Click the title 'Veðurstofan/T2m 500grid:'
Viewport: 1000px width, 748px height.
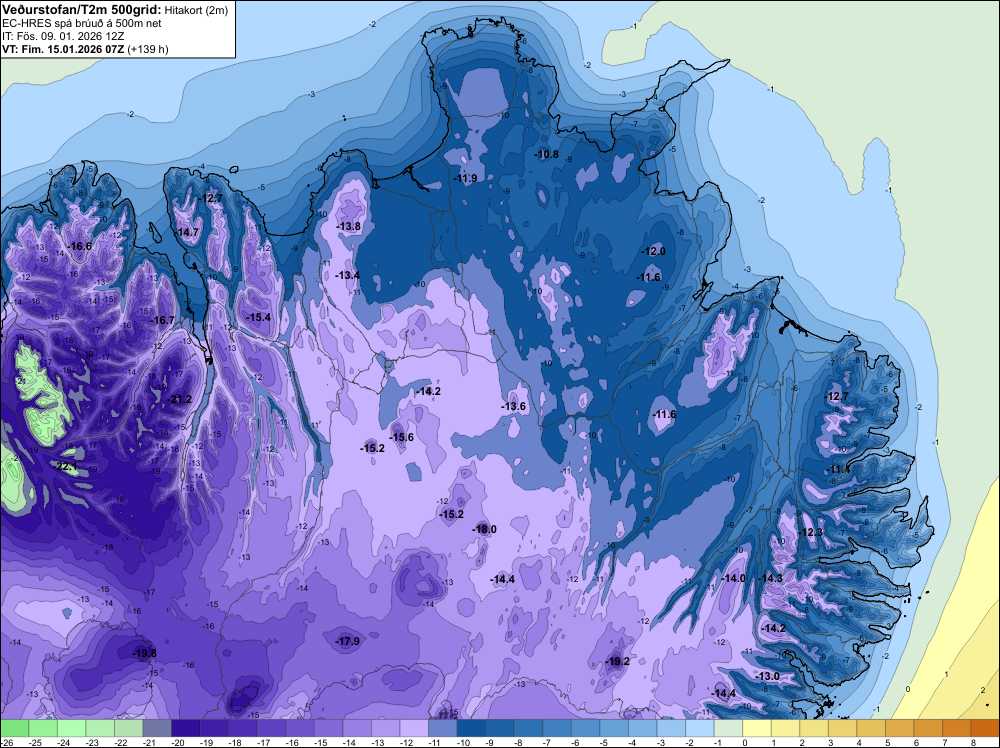pos(82,10)
